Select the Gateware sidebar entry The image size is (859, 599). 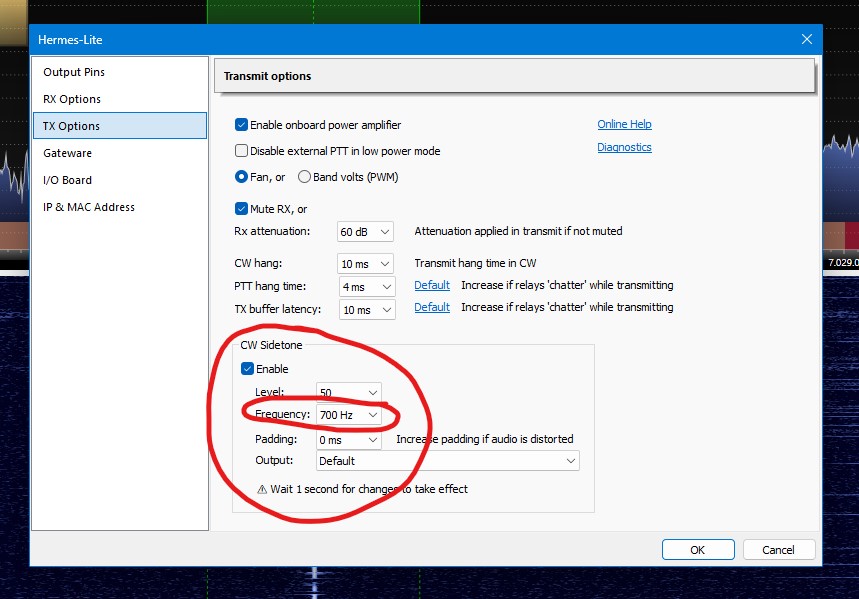(67, 153)
